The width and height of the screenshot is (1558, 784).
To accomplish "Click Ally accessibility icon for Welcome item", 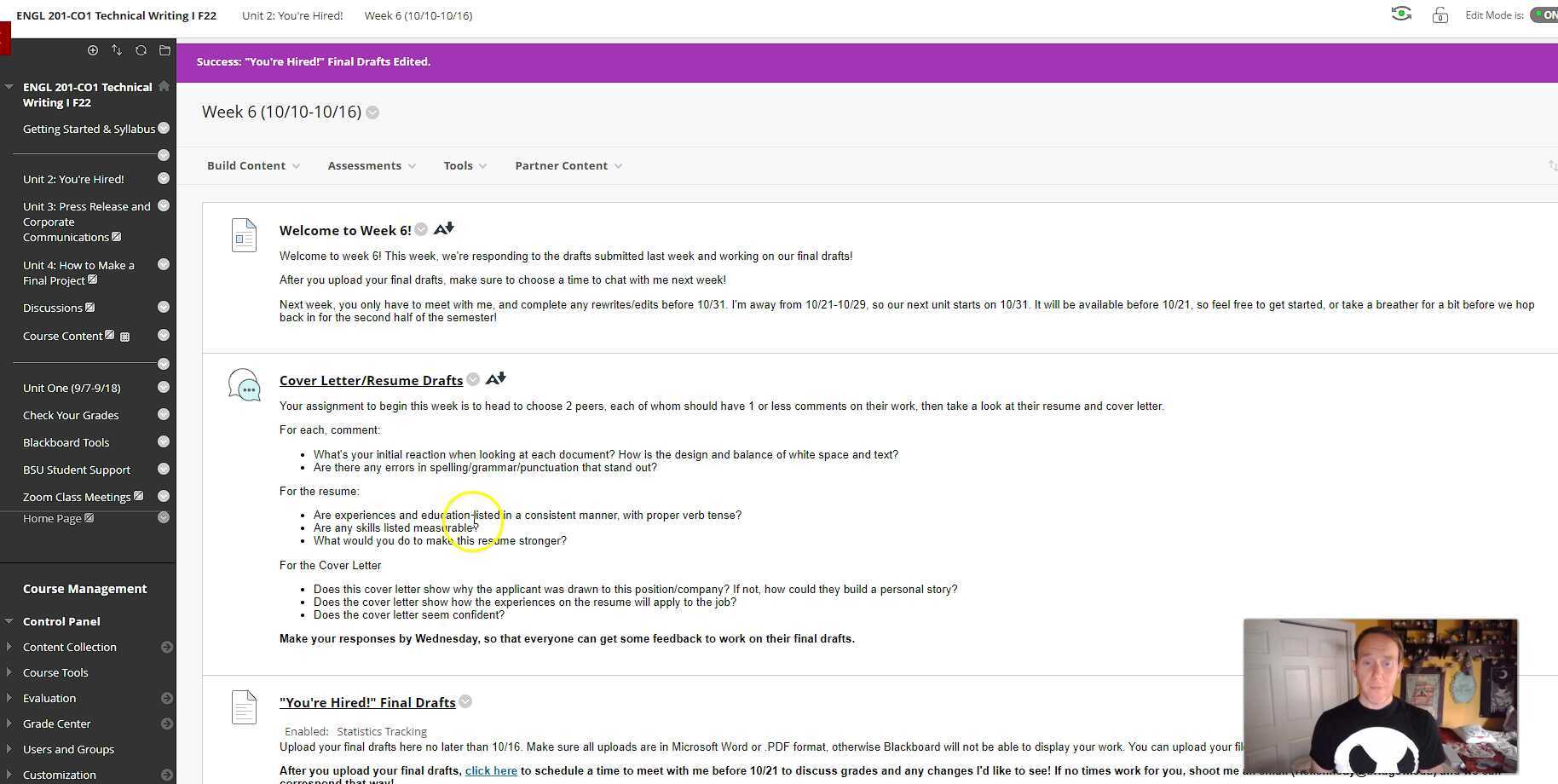I will (444, 228).
